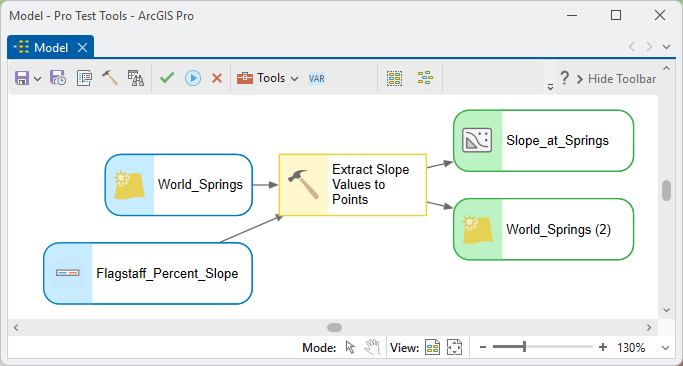Select the Slope_at_Springs output variable

click(543, 141)
